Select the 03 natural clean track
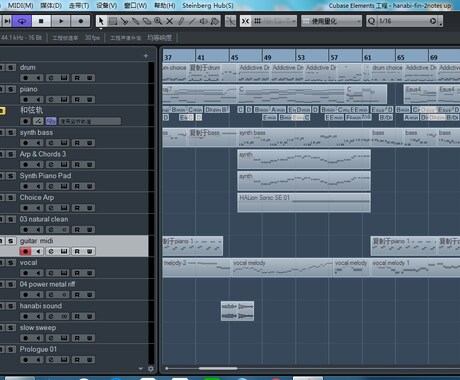This screenshot has height=380, width=460. pos(44,219)
